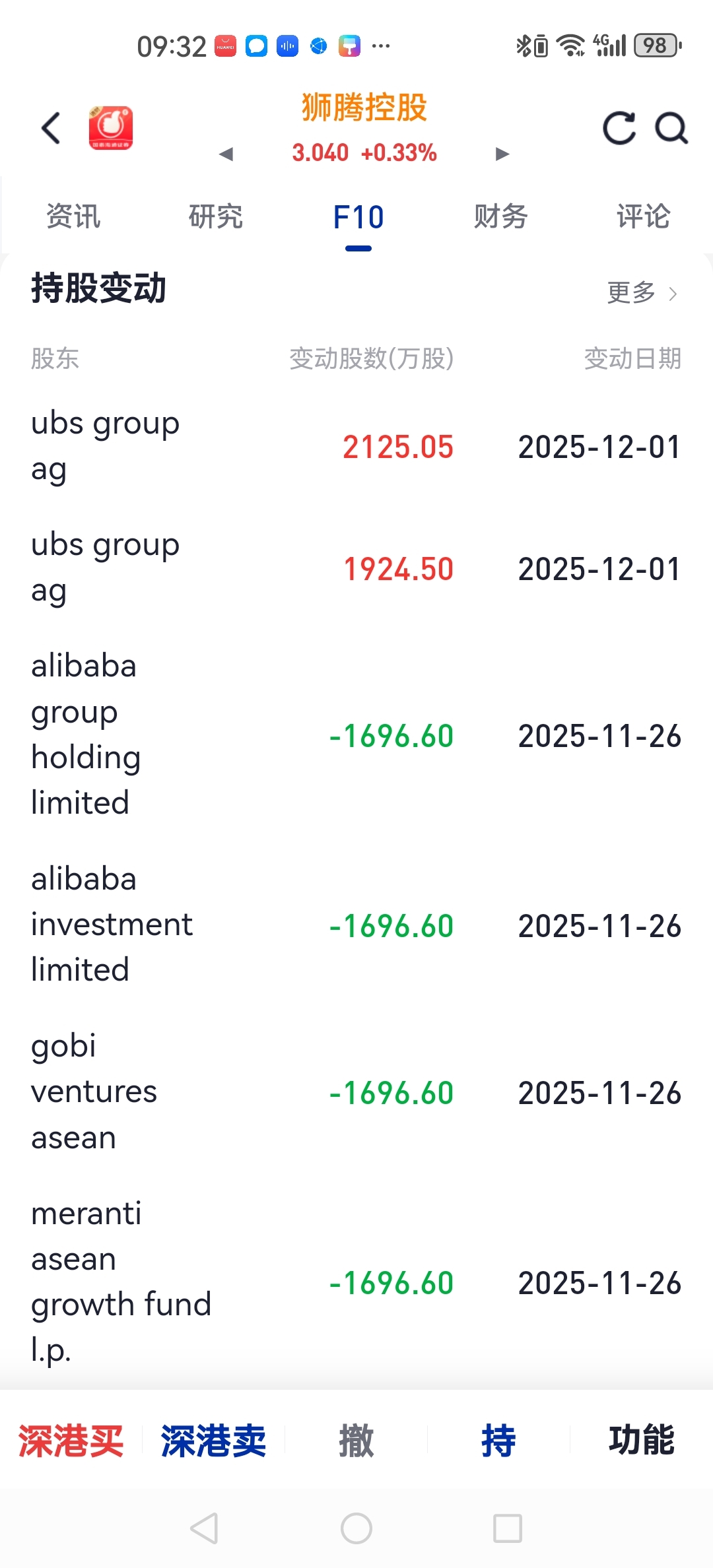Open the 功能 functions menu
Image resolution: width=713 pixels, height=1568 pixels.
coord(642,1440)
